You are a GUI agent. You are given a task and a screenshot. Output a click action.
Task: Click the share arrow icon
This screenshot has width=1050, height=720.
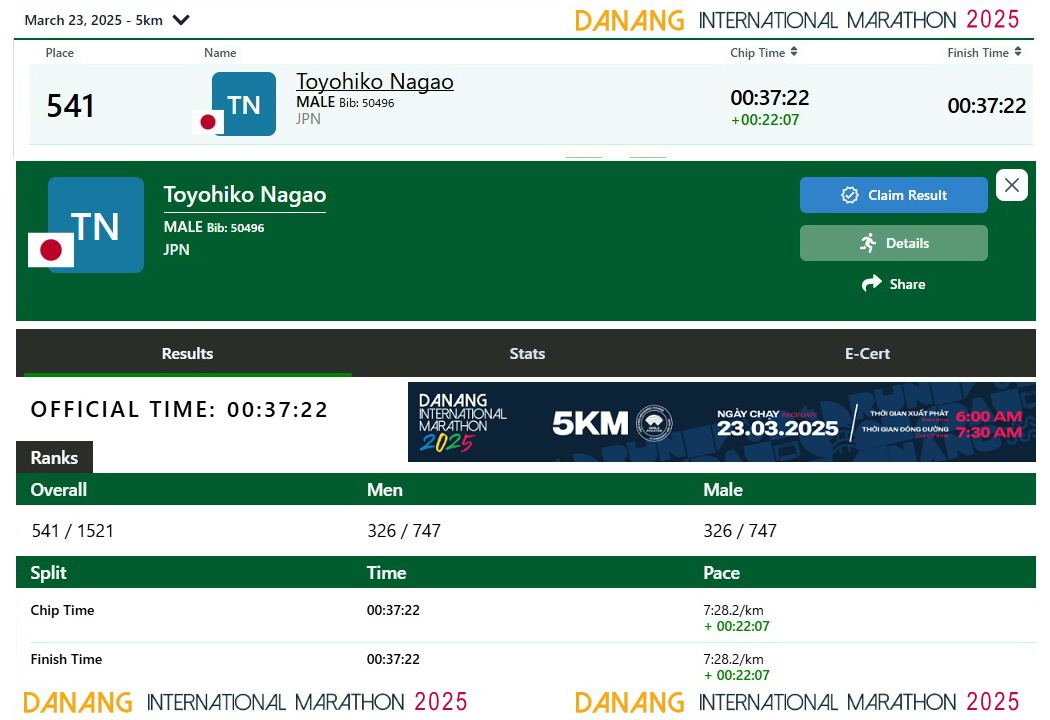871,284
